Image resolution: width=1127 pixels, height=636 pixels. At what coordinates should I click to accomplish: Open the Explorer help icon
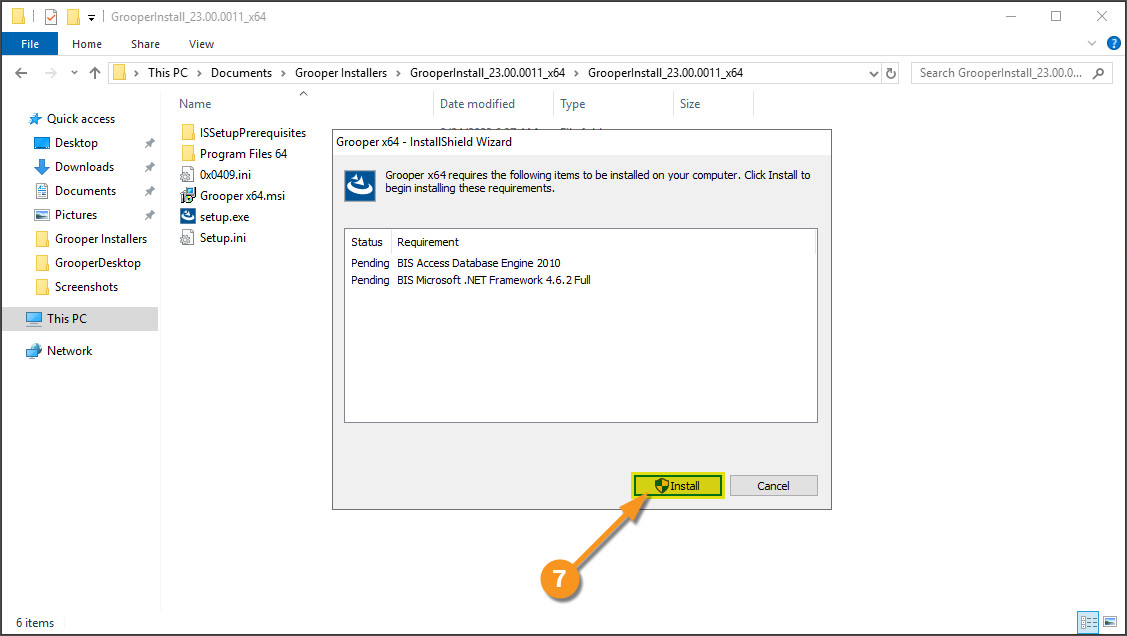tap(1113, 43)
